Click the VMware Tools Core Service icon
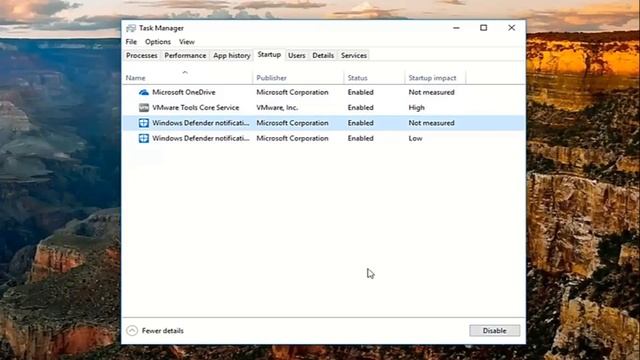The width and height of the screenshot is (640, 360). click(x=144, y=107)
